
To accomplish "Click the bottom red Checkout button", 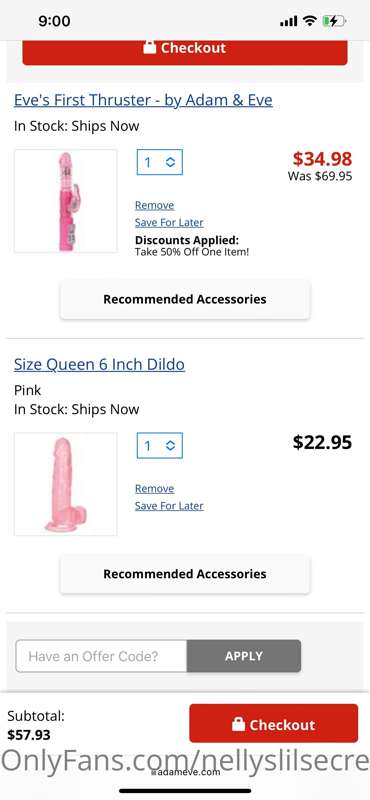I will coord(274,723).
